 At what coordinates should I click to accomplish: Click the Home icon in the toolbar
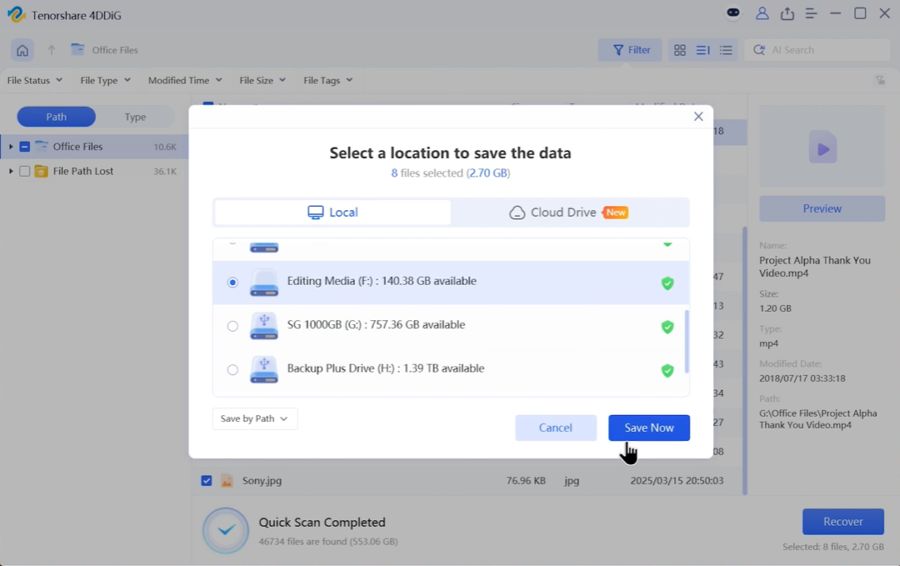22,51
